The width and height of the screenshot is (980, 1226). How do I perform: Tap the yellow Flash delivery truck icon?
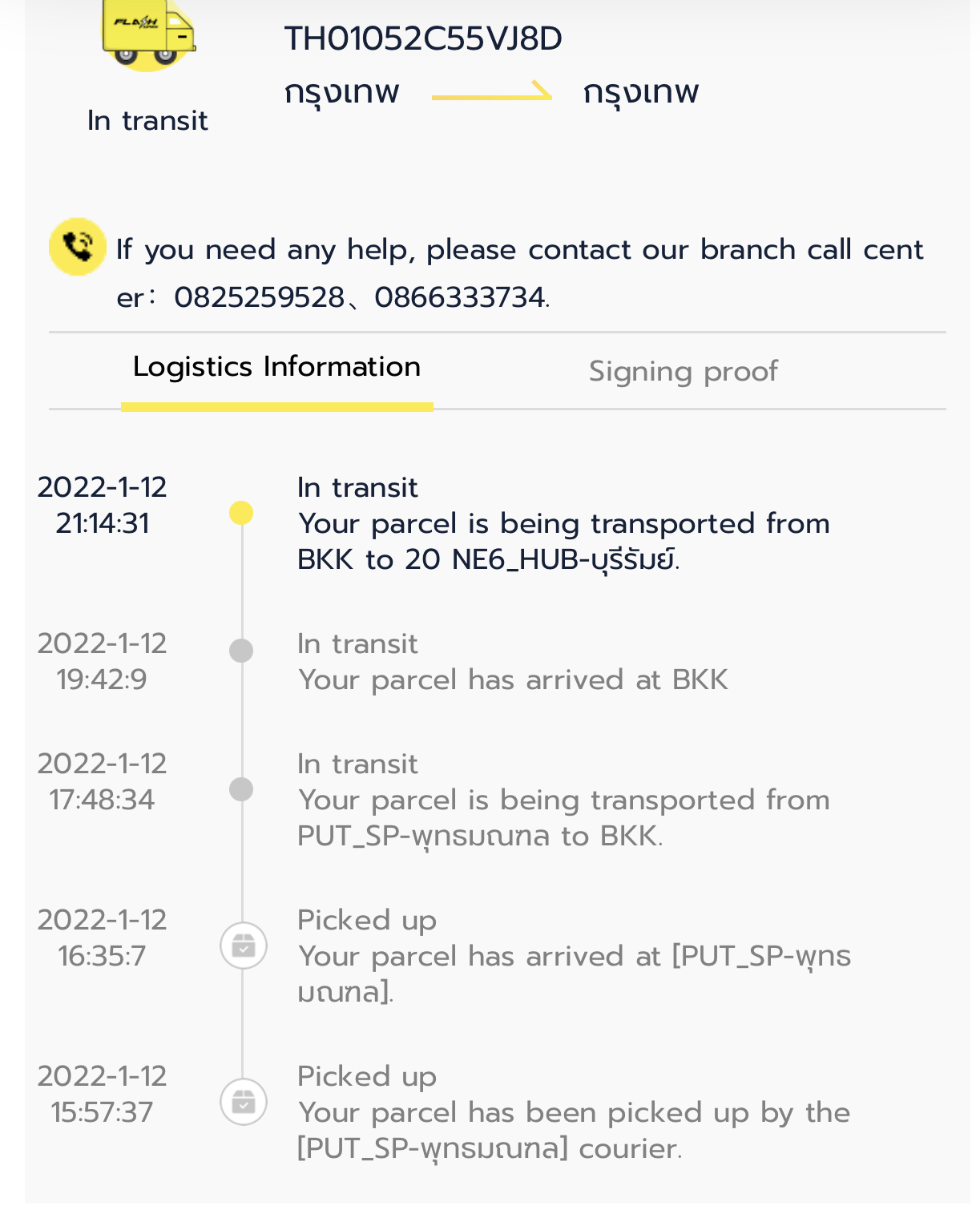148,32
